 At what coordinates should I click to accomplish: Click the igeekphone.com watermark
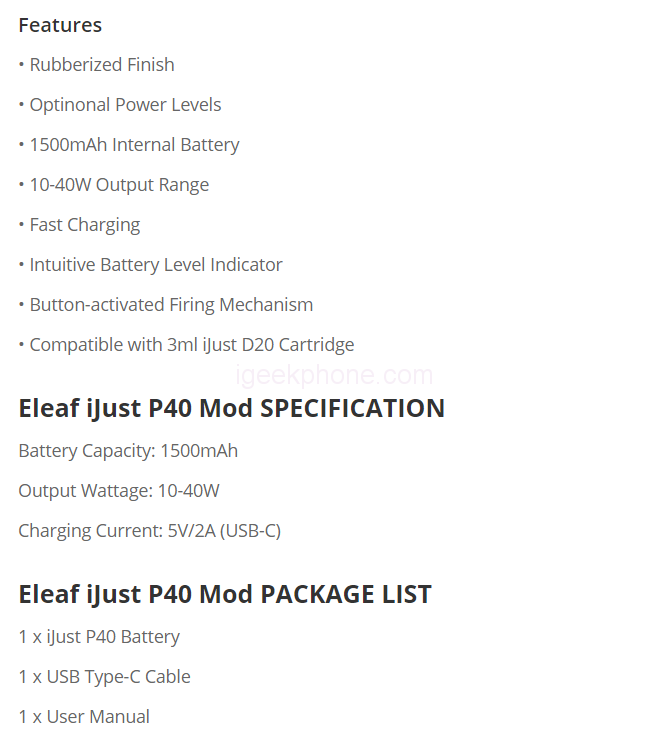(x=334, y=376)
